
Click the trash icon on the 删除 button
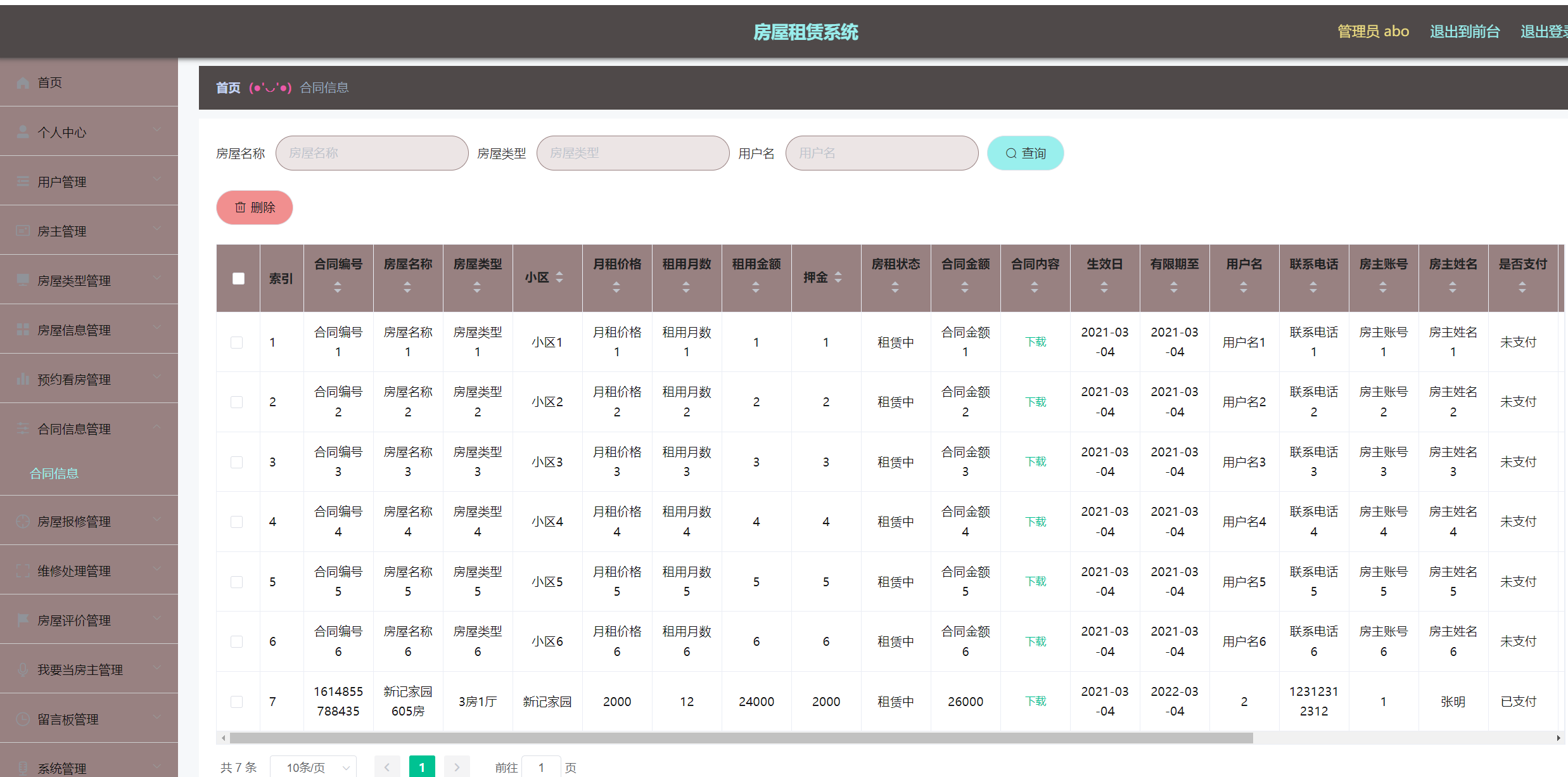[240, 207]
